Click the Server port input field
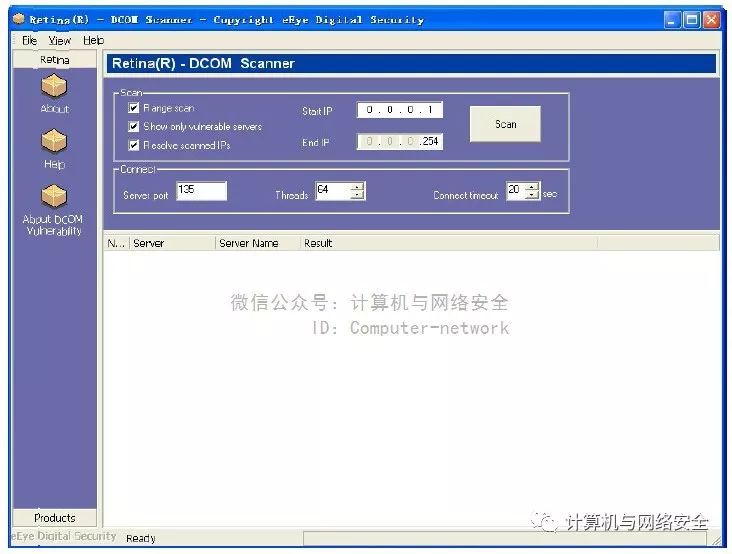The image size is (732, 554). pos(201,191)
